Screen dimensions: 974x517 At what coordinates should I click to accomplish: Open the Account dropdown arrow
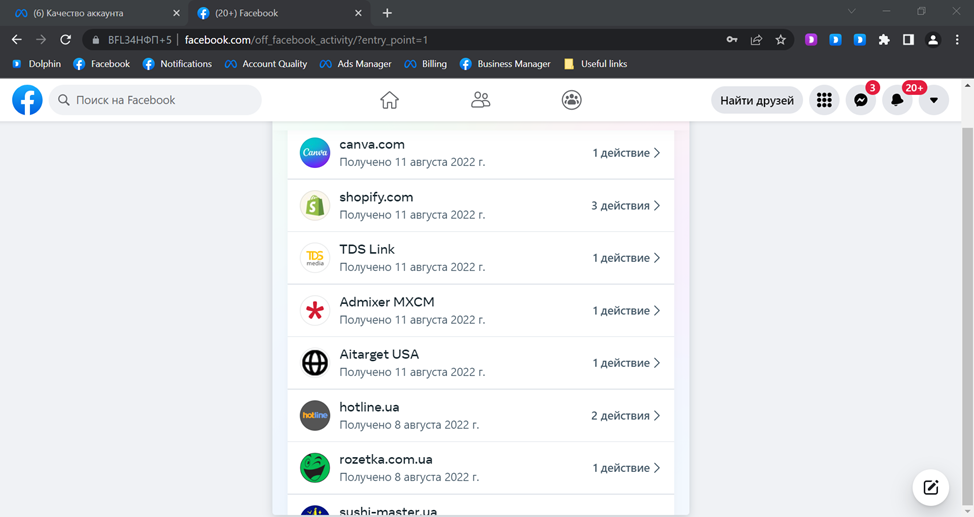click(x=934, y=100)
